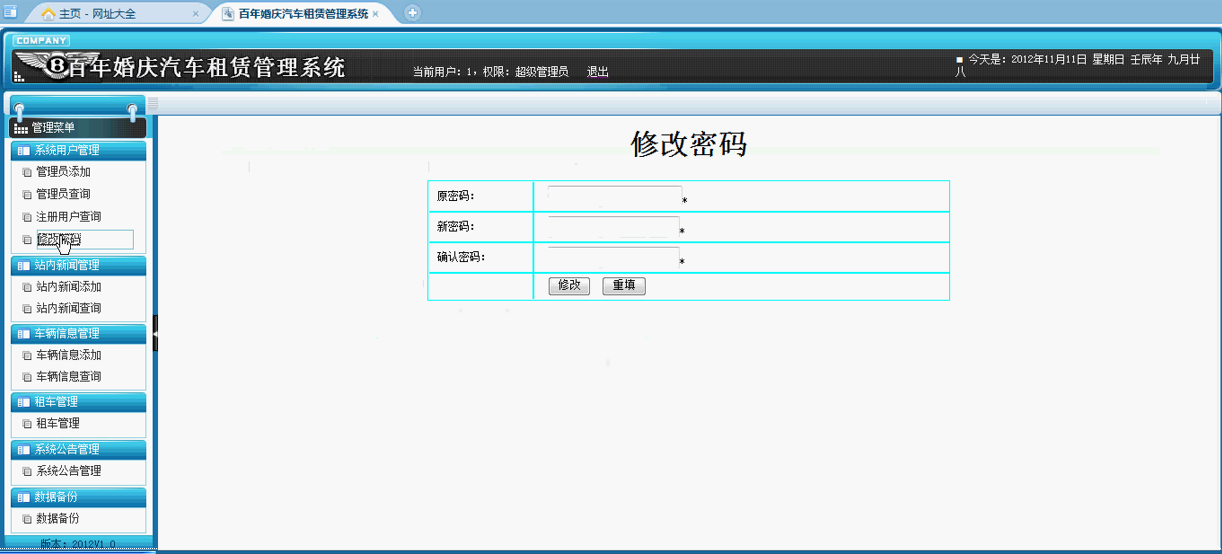Click the page icon beside 注册用户查询

click(27, 217)
